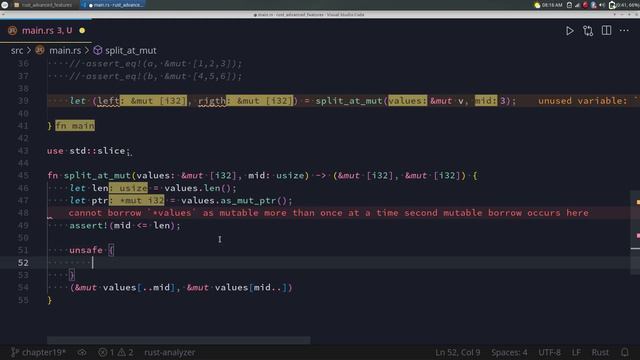Click the borrow error message on line 48
The width and height of the screenshot is (640, 360).
tap(329, 213)
